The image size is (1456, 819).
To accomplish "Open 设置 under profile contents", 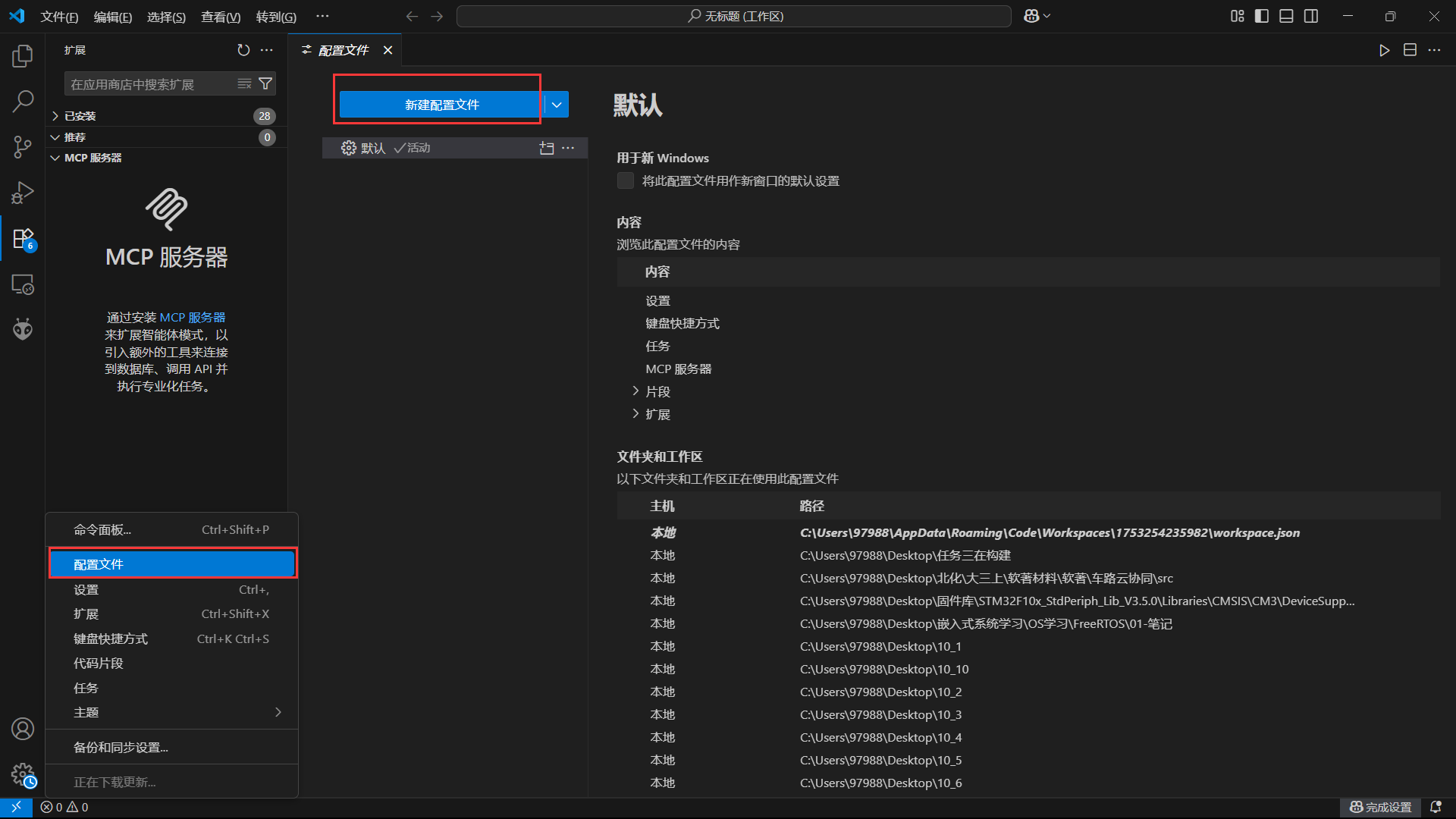I will [657, 301].
